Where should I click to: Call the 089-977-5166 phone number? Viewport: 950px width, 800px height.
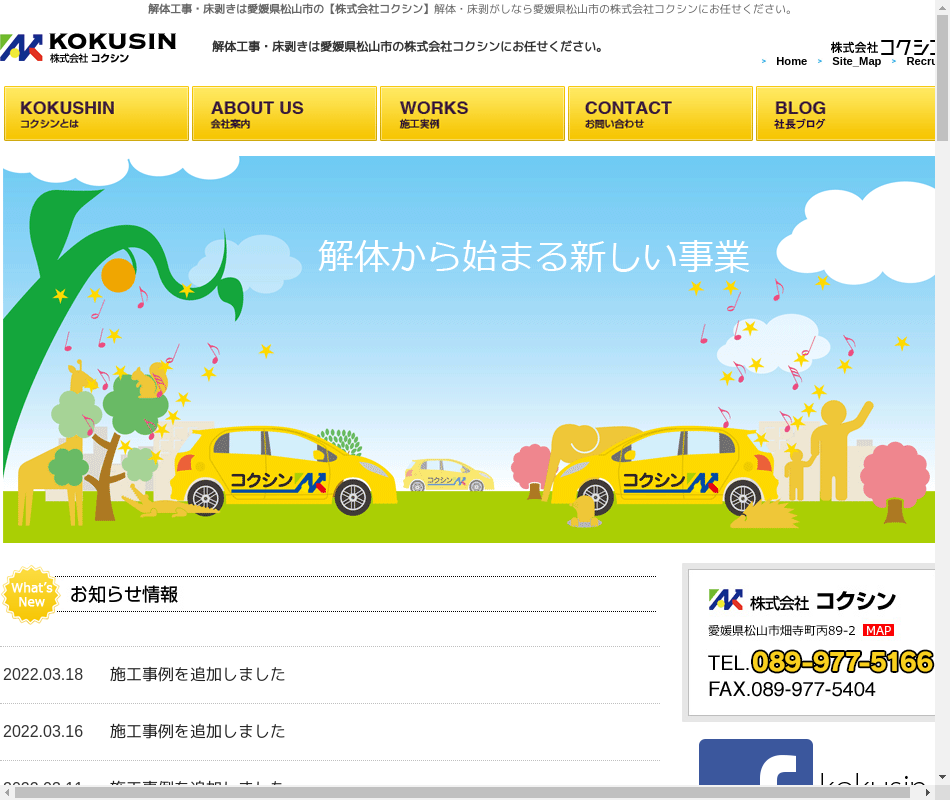pos(842,662)
